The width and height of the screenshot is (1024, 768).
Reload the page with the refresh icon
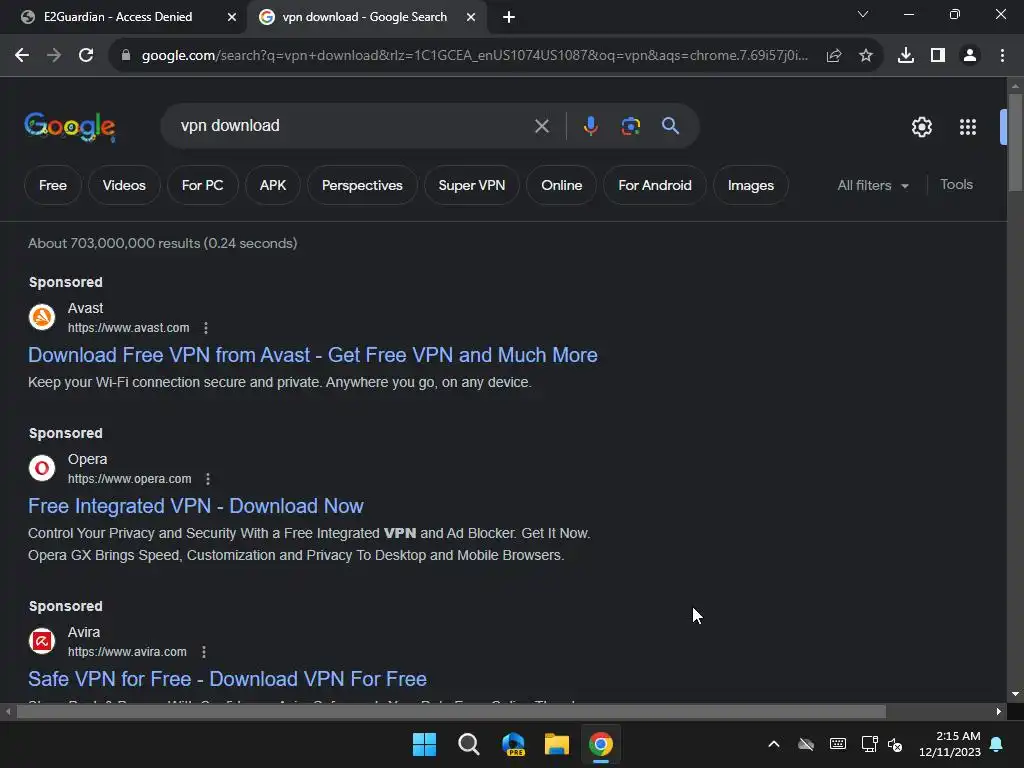coord(86,56)
